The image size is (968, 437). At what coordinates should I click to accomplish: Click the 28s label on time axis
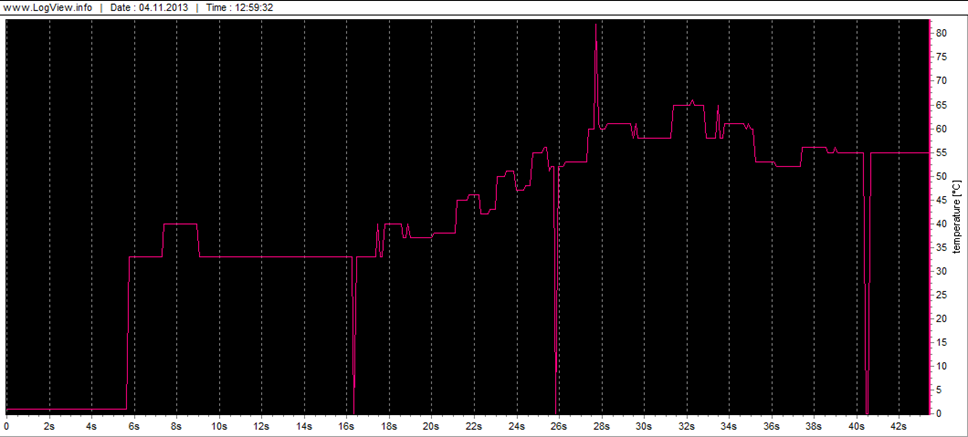(602, 426)
